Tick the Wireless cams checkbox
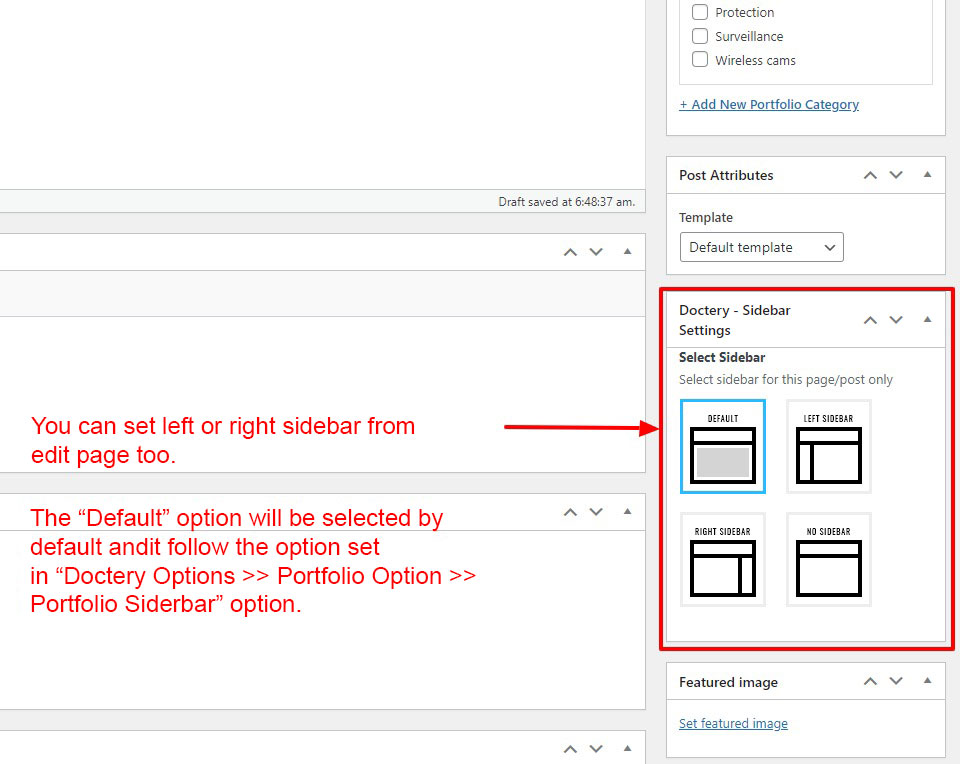The height and width of the screenshot is (764, 960). (700, 60)
